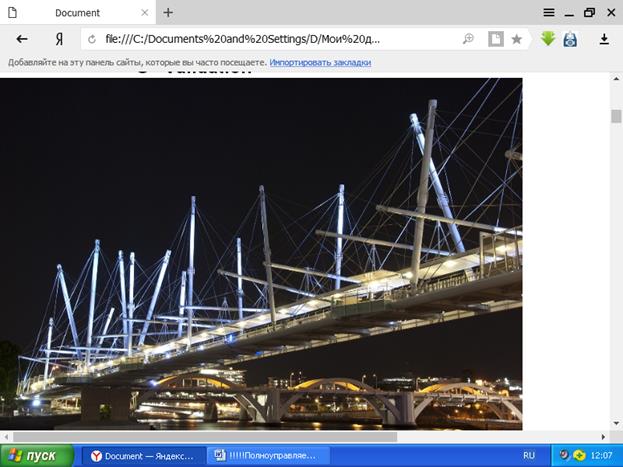Image resolution: width=623 pixels, height=467 pixels.
Task: Select the Document tab
Action: click(78, 13)
